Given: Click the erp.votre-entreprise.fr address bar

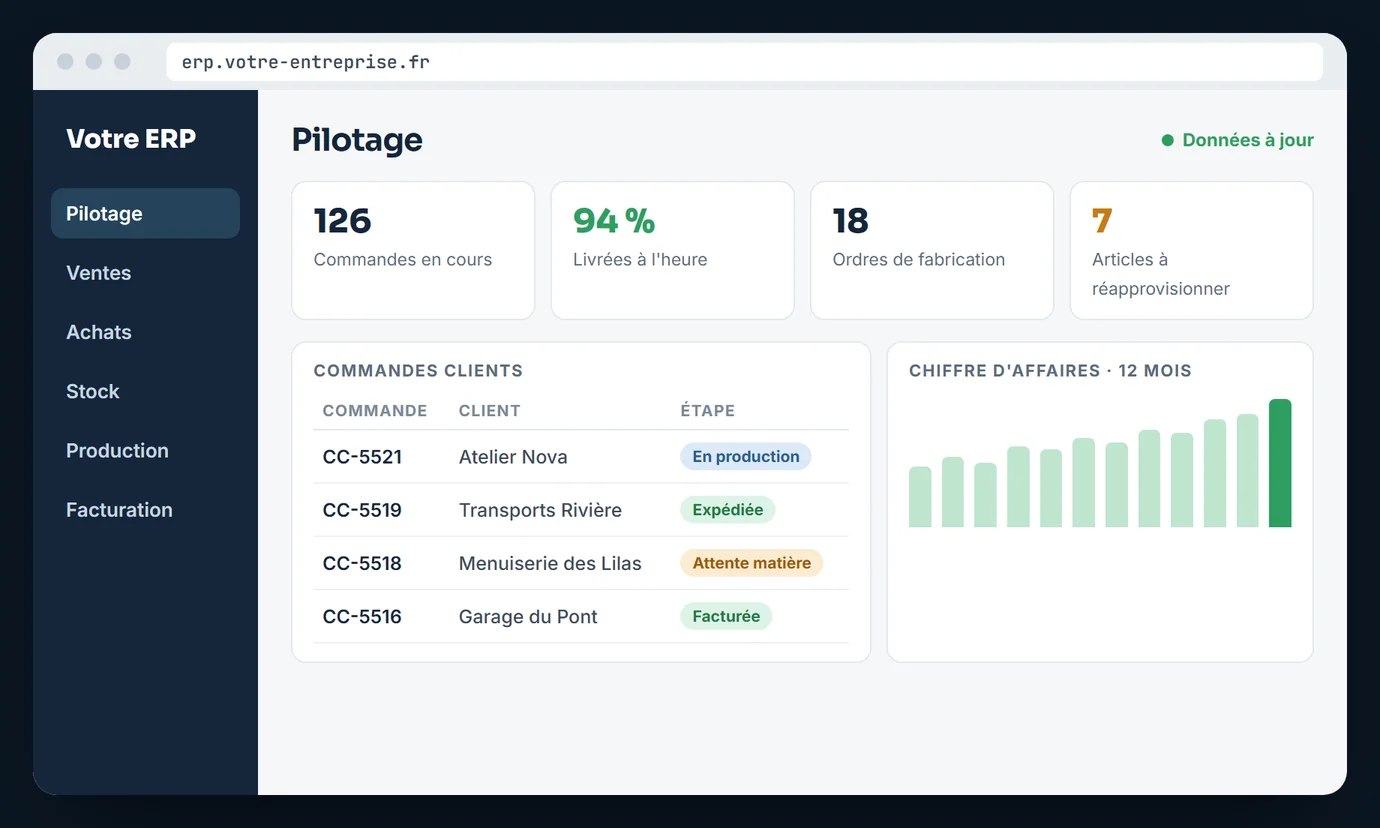Looking at the screenshot, I should click(744, 62).
